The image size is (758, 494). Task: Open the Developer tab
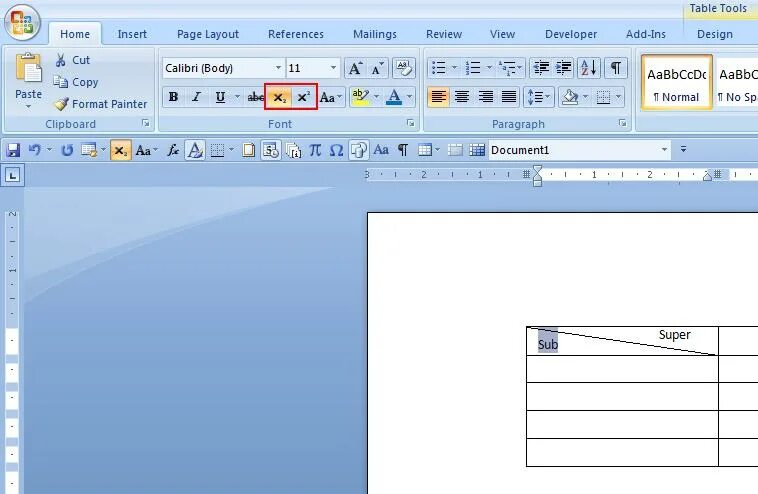(571, 34)
